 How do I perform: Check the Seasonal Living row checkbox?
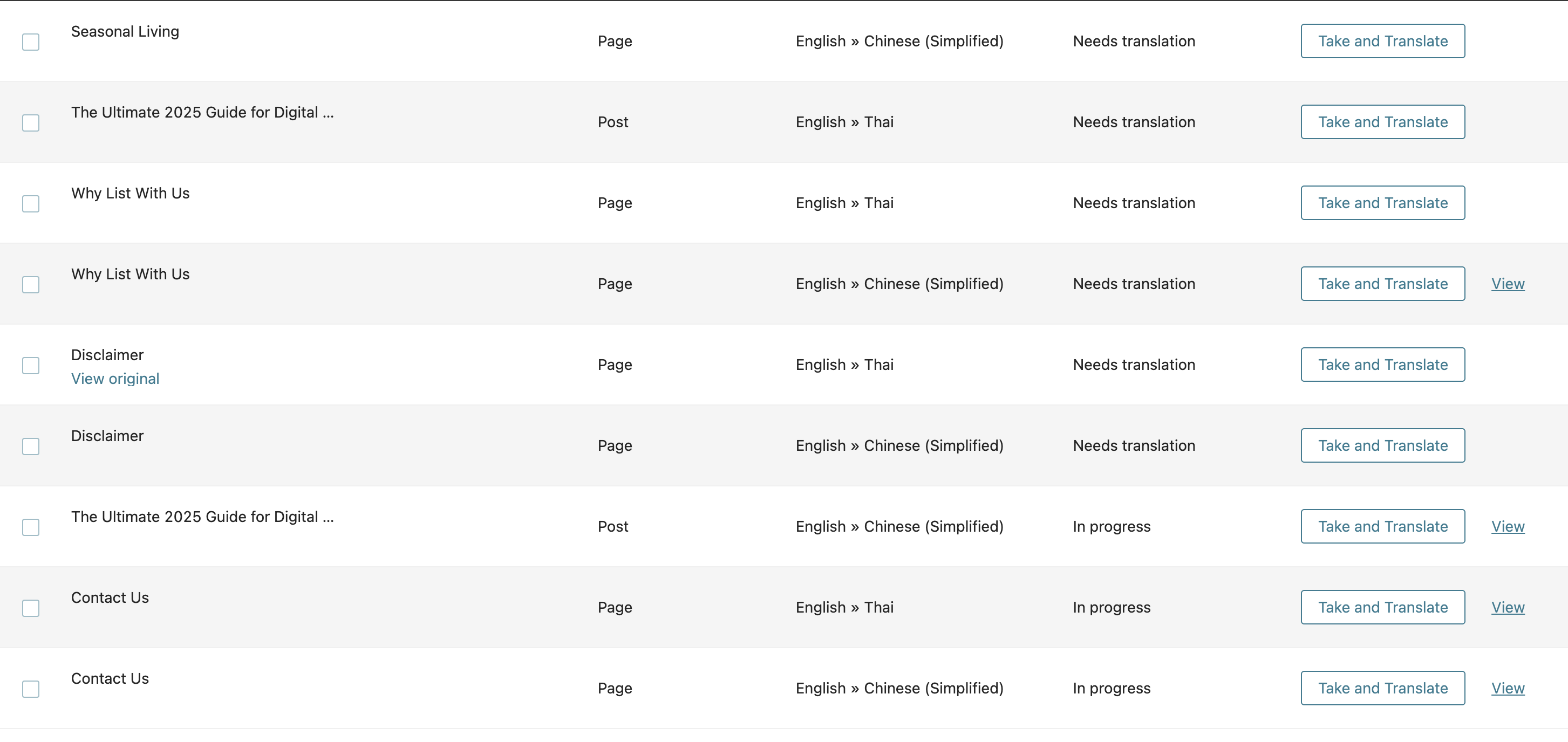click(30, 42)
